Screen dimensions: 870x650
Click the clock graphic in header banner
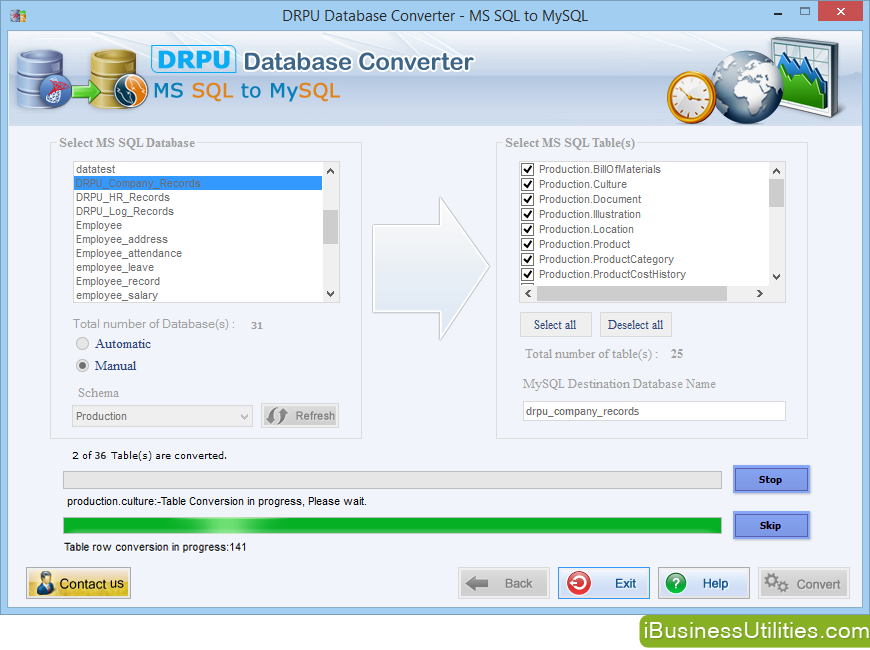691,98
